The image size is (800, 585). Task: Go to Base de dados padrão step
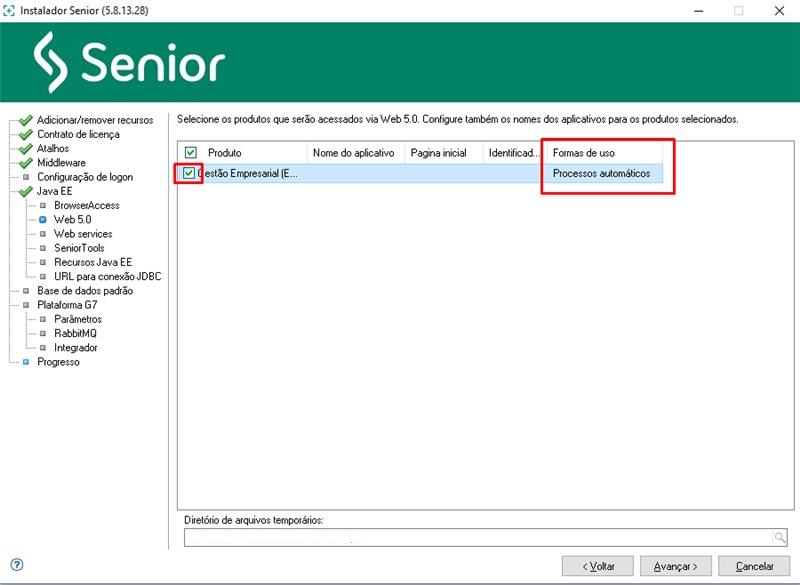(x=85, y=291)
